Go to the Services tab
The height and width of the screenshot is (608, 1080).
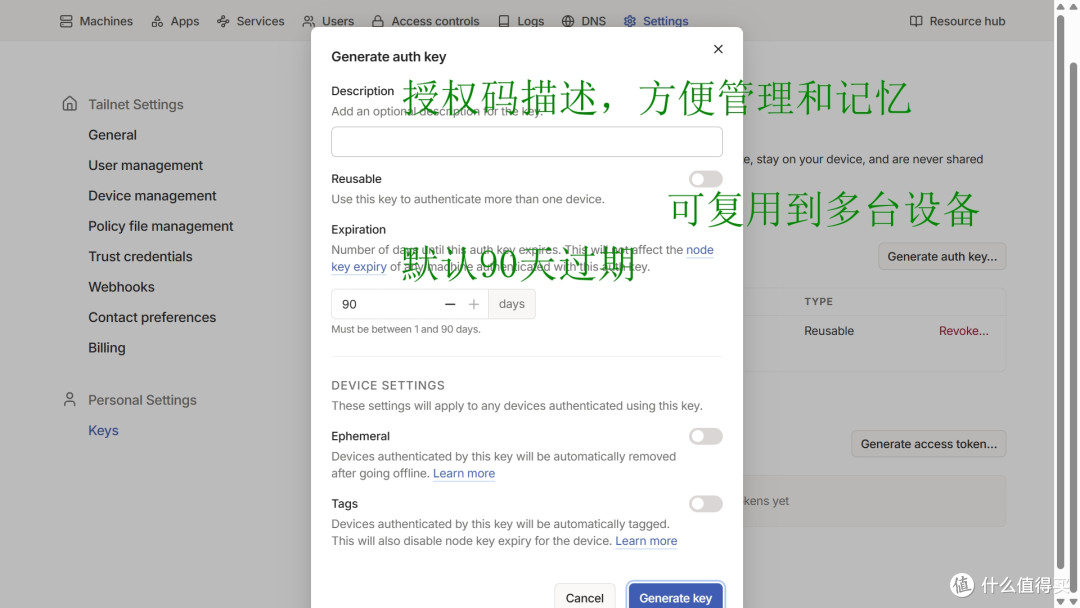click(x=250, y=21)
